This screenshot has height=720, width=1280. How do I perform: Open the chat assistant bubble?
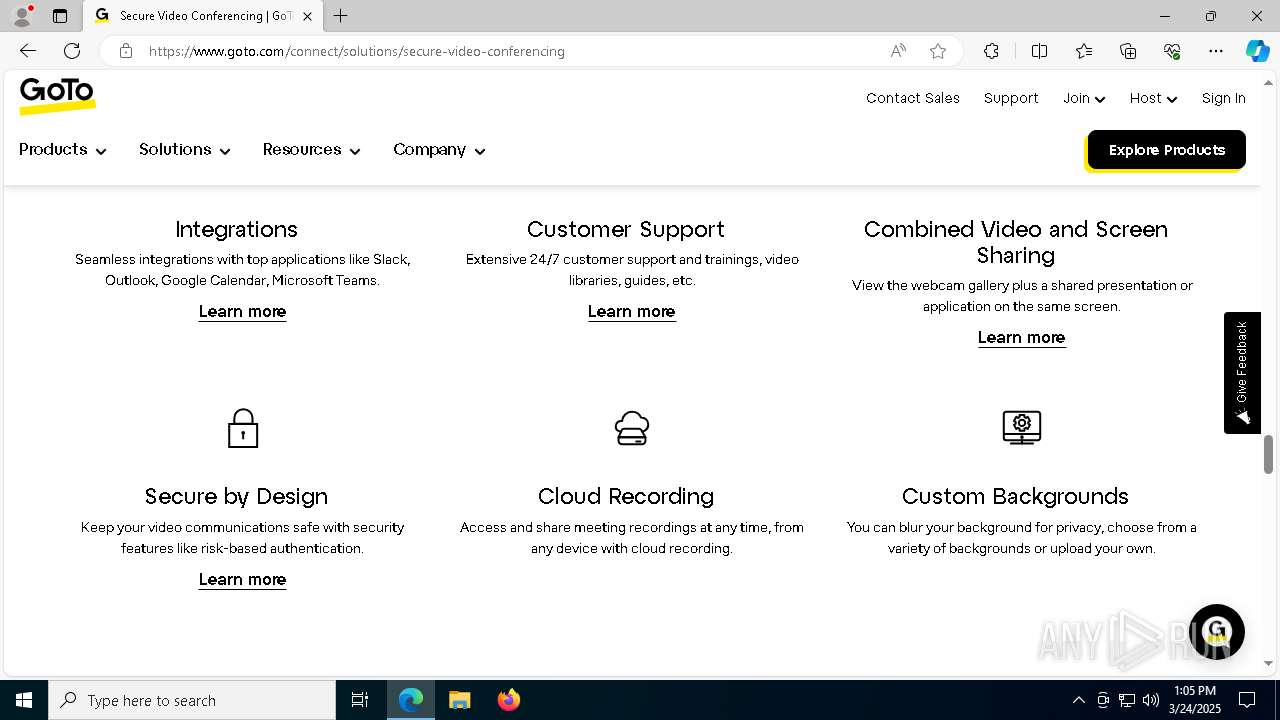[1216, 632]
